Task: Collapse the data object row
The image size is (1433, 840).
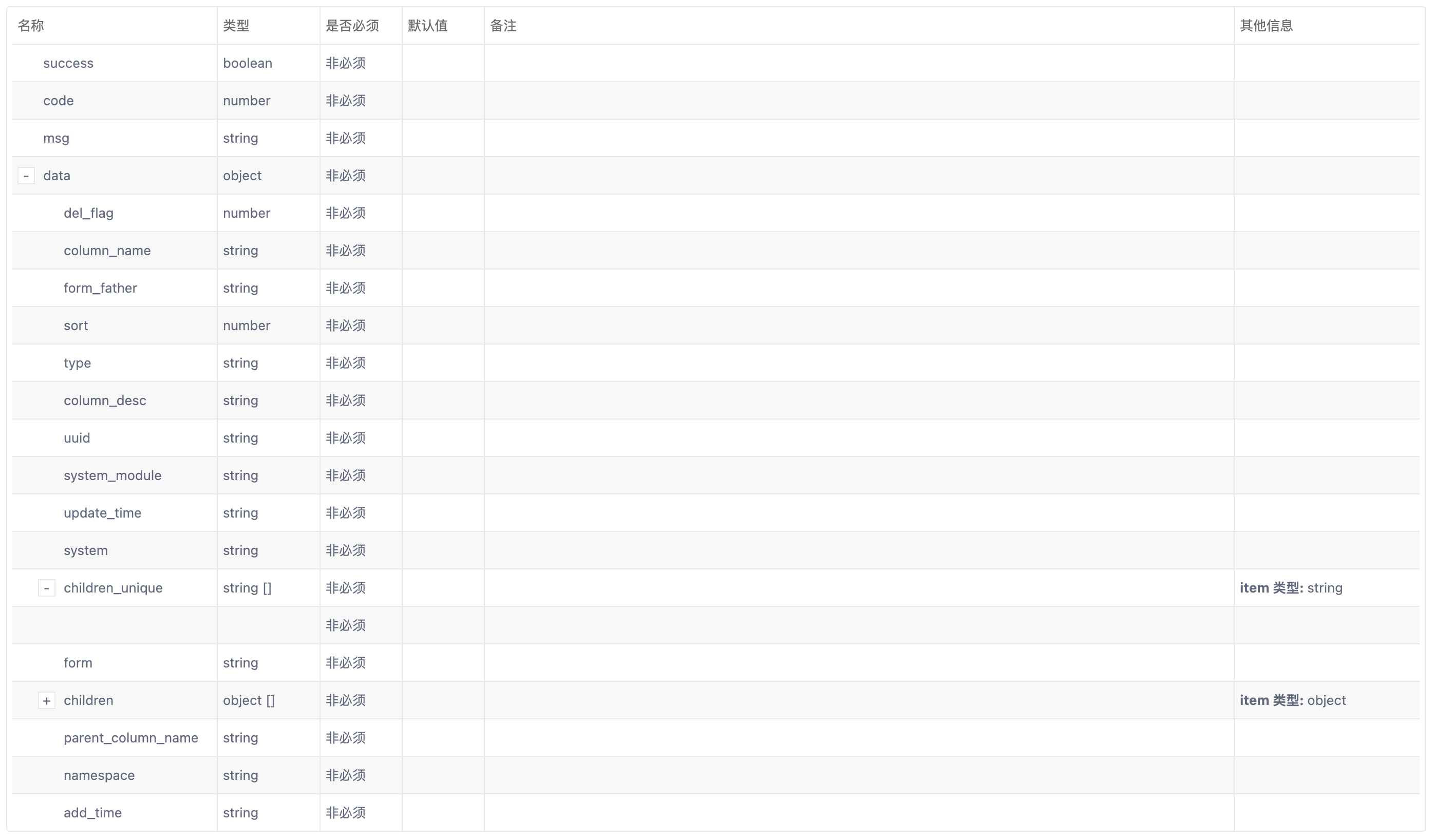Action: [x=26, y=176]
